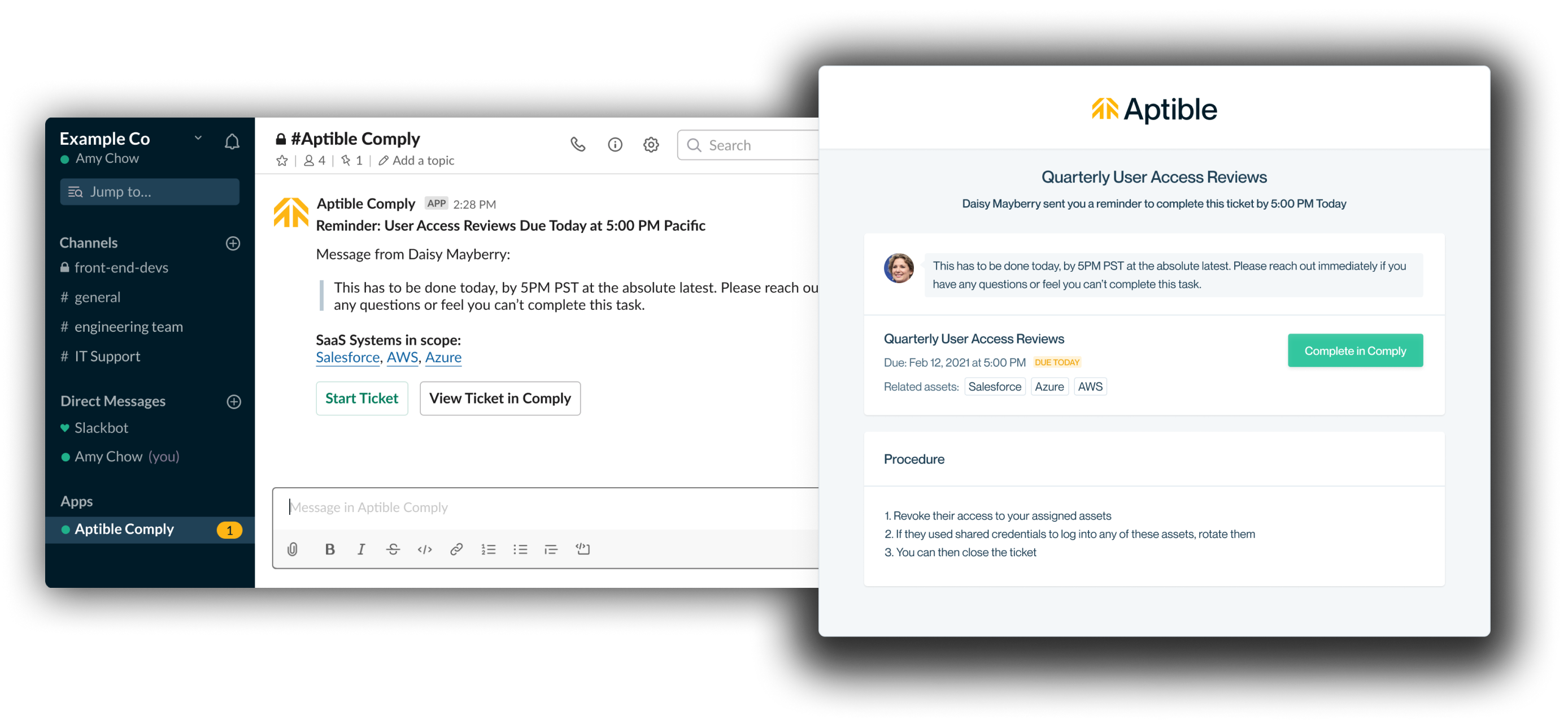The width and height of the screenshot is (1568, 728).
Task: Add a new channel plus icon
Action: [x=233, y=244]
